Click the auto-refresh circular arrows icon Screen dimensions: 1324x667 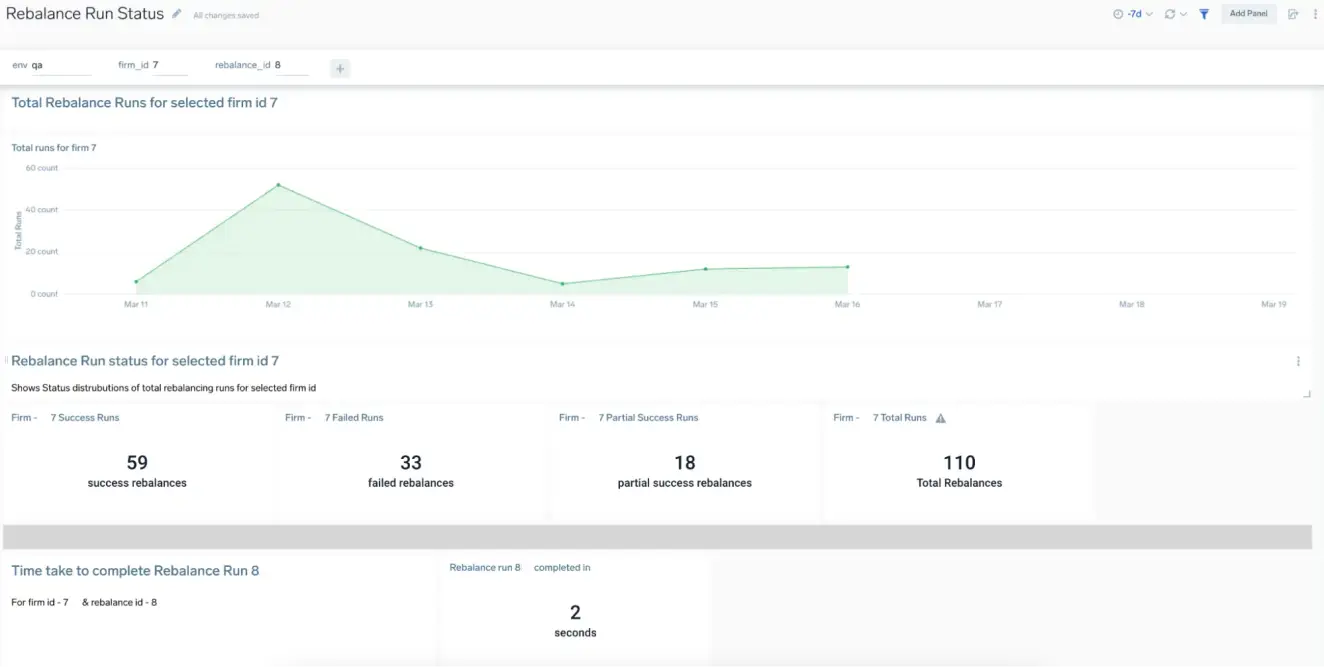[x=1169, y=14]
